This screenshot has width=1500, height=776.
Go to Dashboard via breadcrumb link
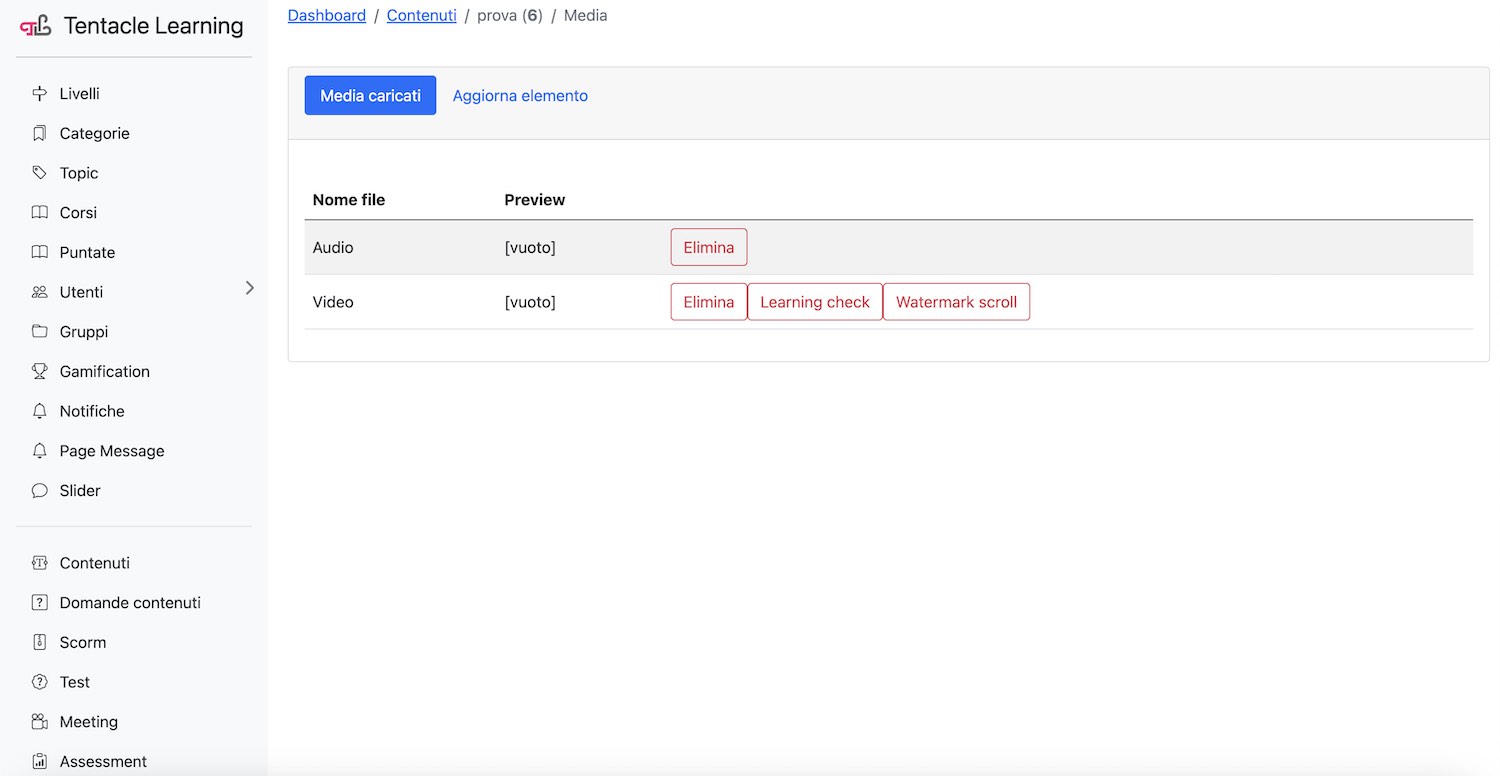coord(326,16)
